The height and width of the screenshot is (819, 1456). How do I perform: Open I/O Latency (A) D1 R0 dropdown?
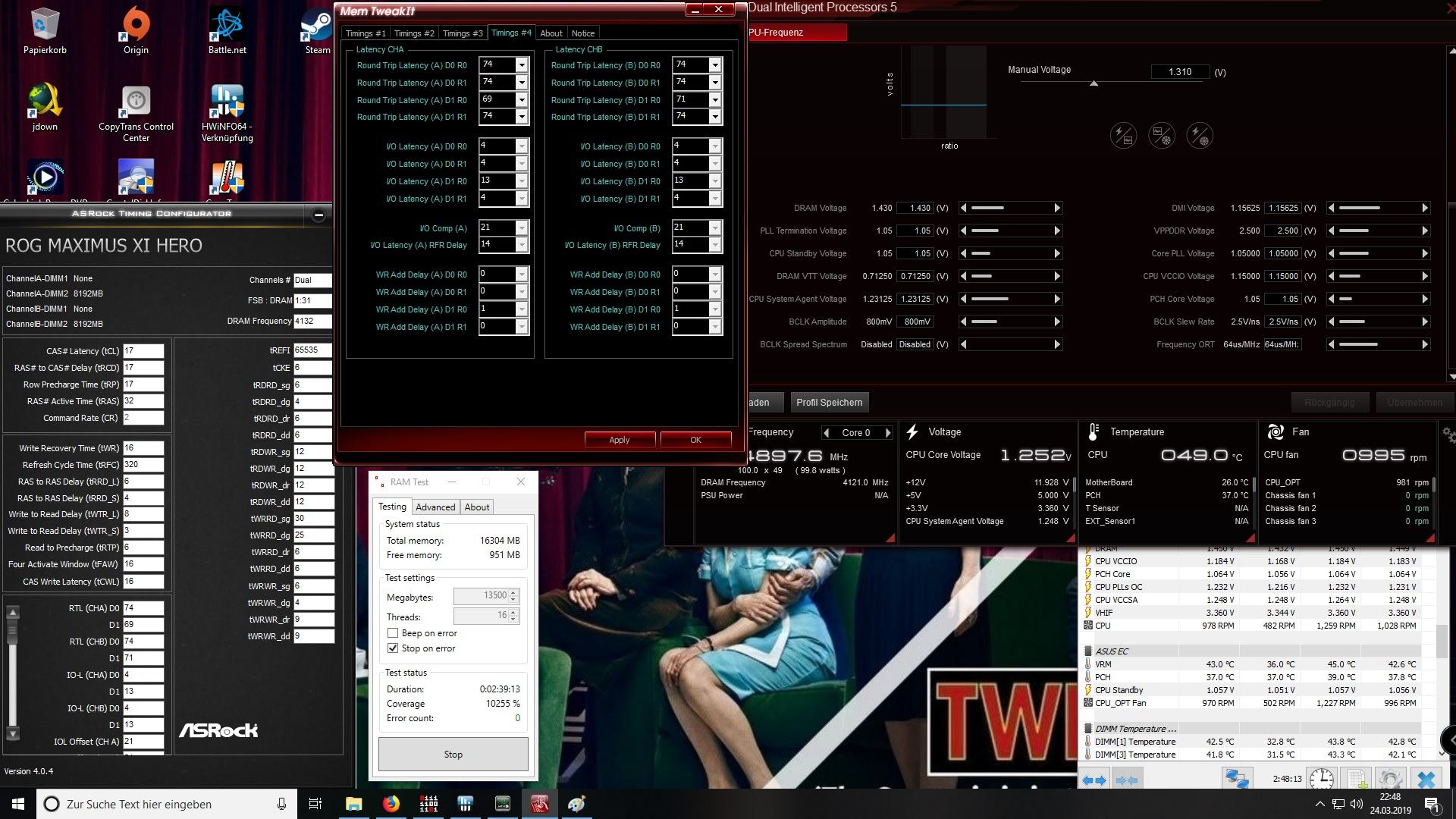click(521, 180)
